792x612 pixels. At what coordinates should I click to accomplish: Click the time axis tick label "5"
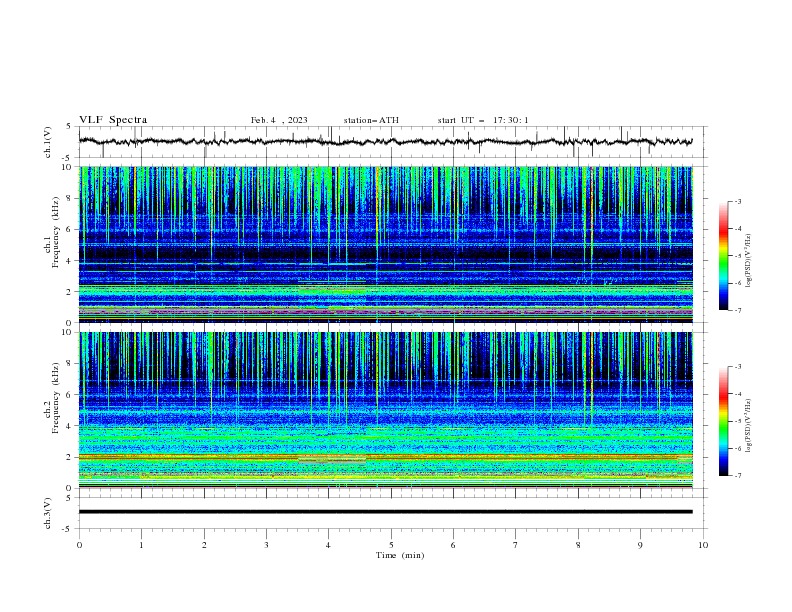point(391,545)
